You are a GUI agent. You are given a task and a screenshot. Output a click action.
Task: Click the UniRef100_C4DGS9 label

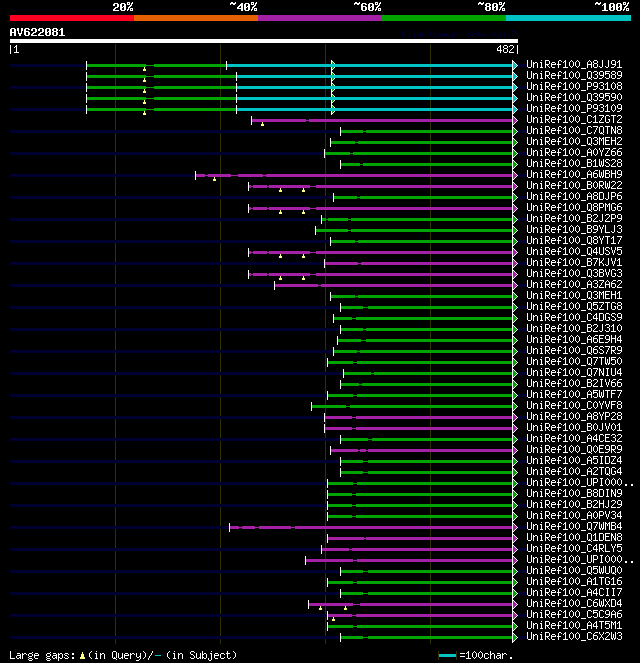[x=574, y=318]
